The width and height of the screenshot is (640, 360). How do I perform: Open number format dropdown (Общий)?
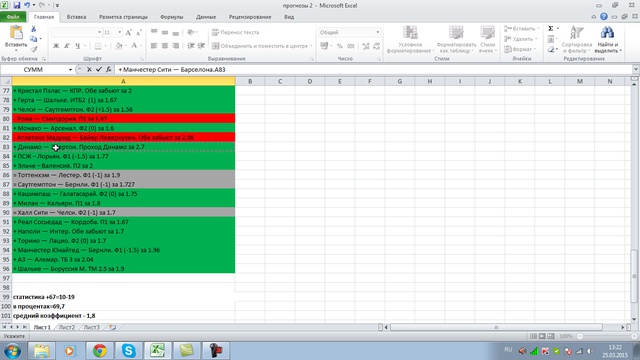point(378,32)
